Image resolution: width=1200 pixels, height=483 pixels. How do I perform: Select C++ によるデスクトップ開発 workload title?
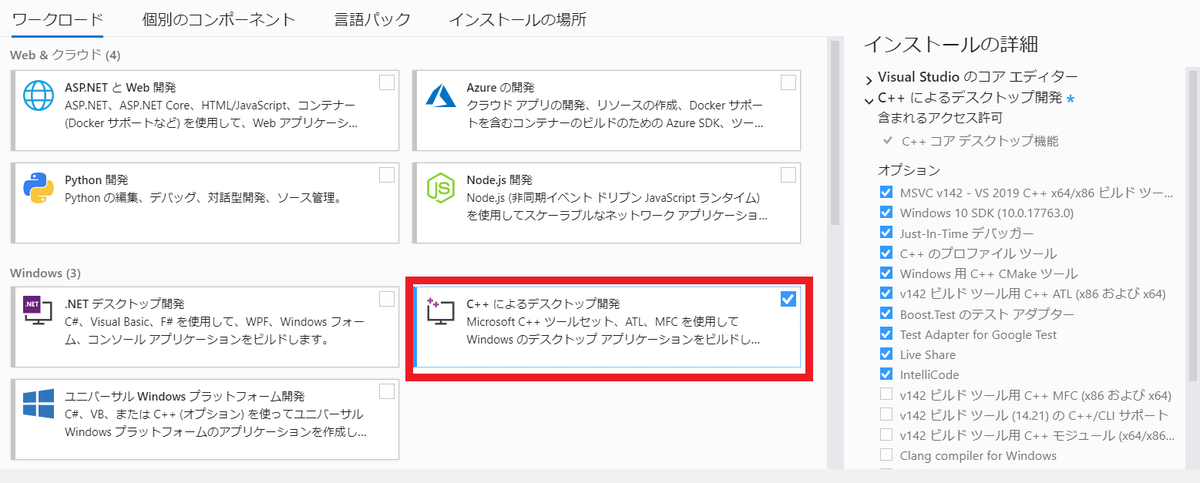[543, 303]
